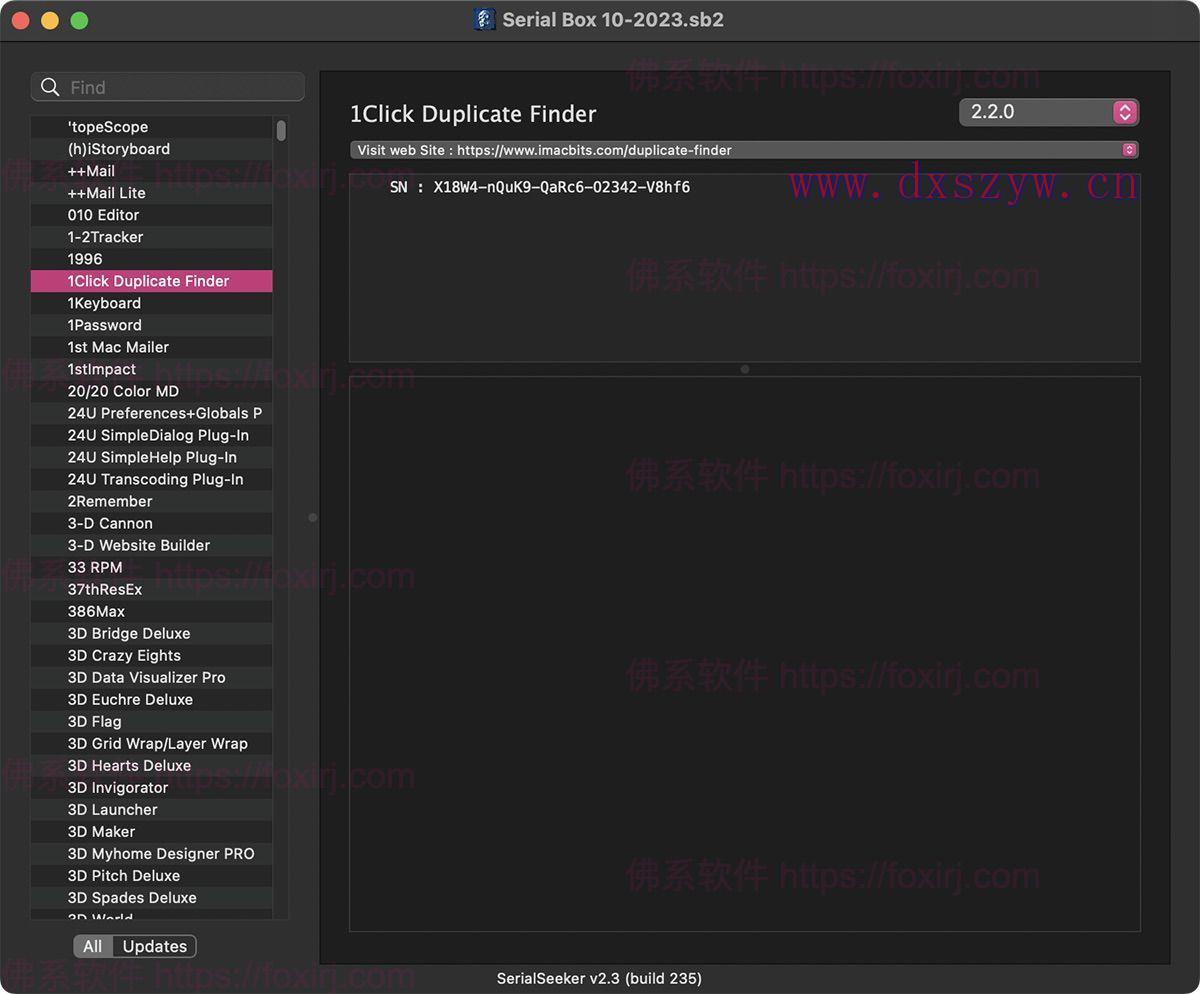Image resolution: width=1200 pixels, height=994 pixels.
Task: Select the ++Mail entry
Action: pyautogui.click(x=151, y=171)
